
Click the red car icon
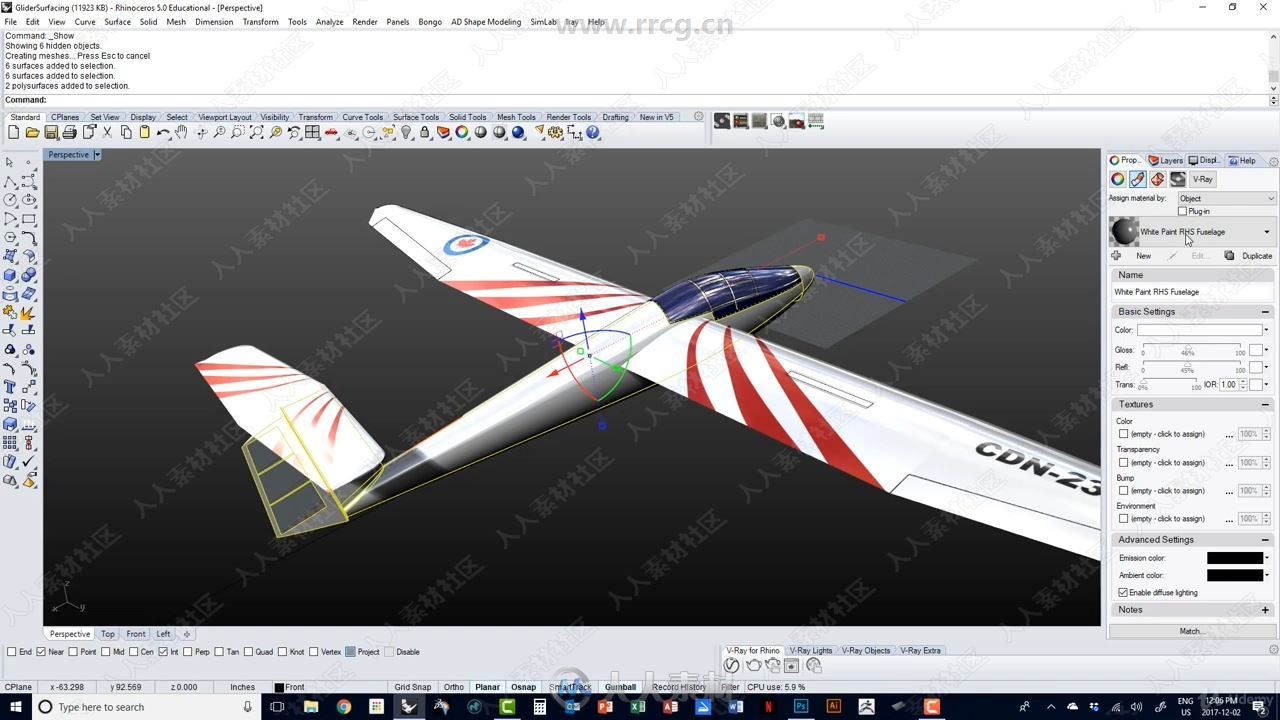tap(332, 132)
